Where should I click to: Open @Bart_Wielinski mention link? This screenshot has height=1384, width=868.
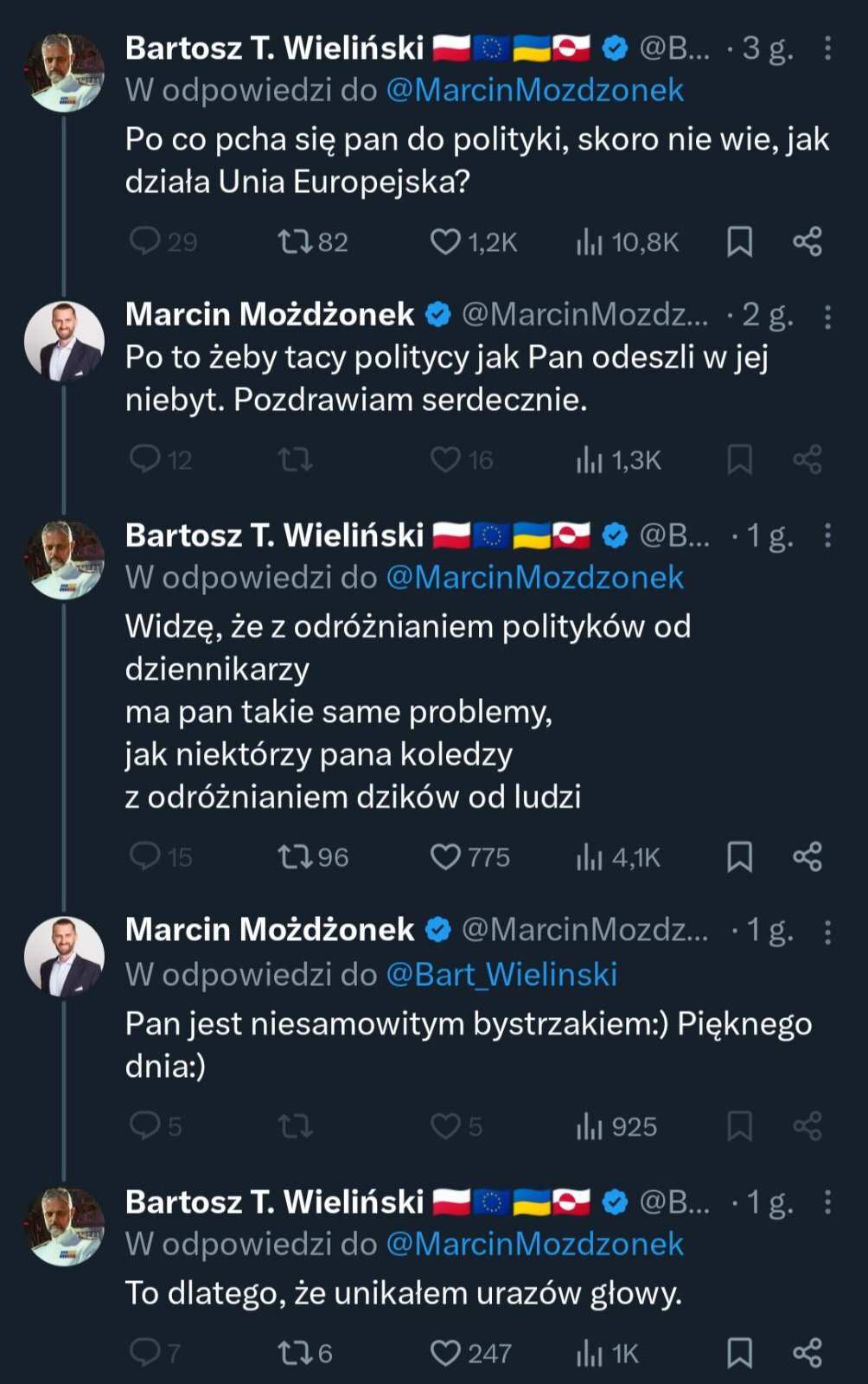click(501, 975)
